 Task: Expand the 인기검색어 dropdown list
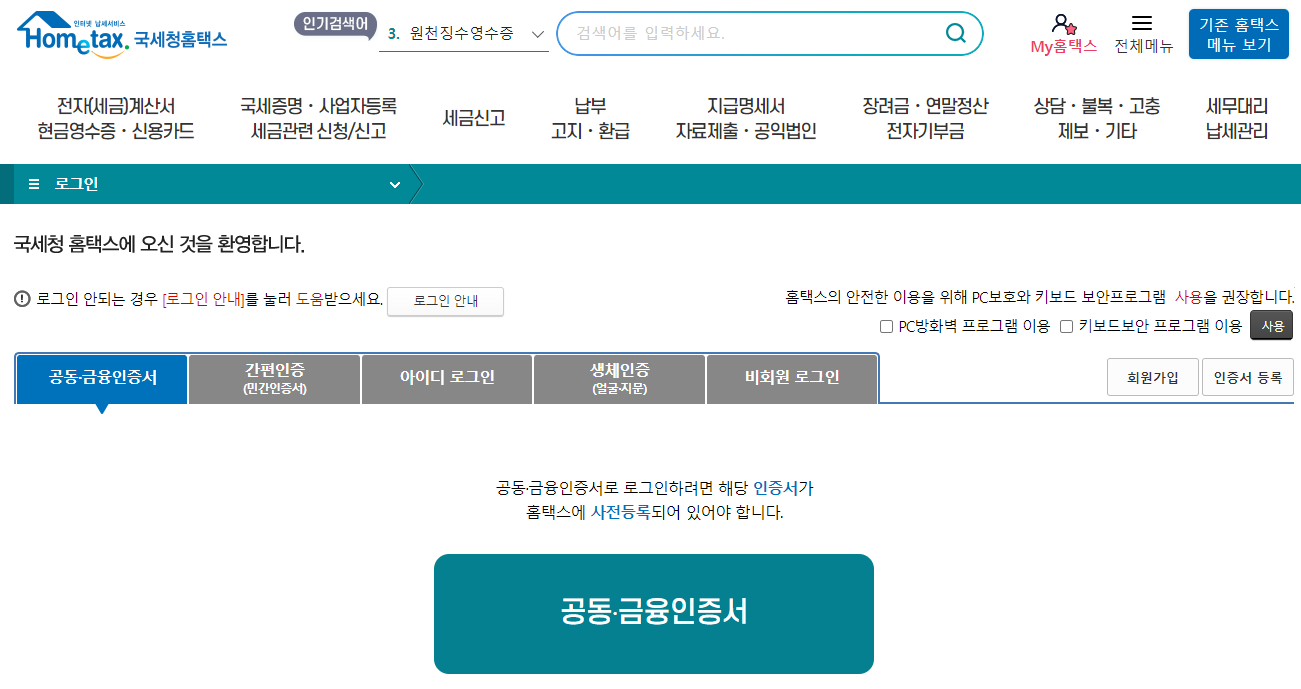537,33
